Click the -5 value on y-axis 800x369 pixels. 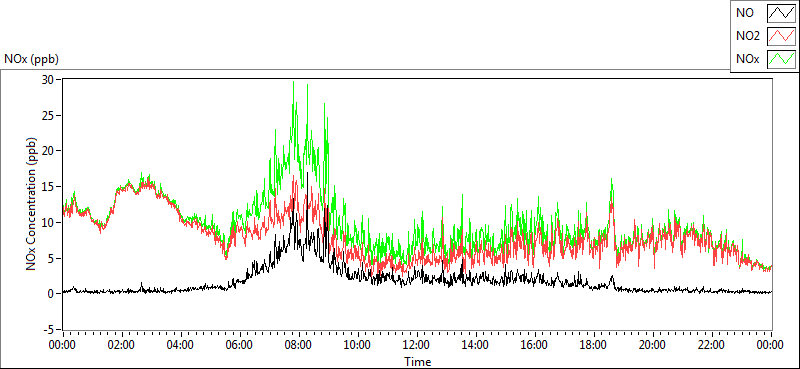tap(49, 330)
